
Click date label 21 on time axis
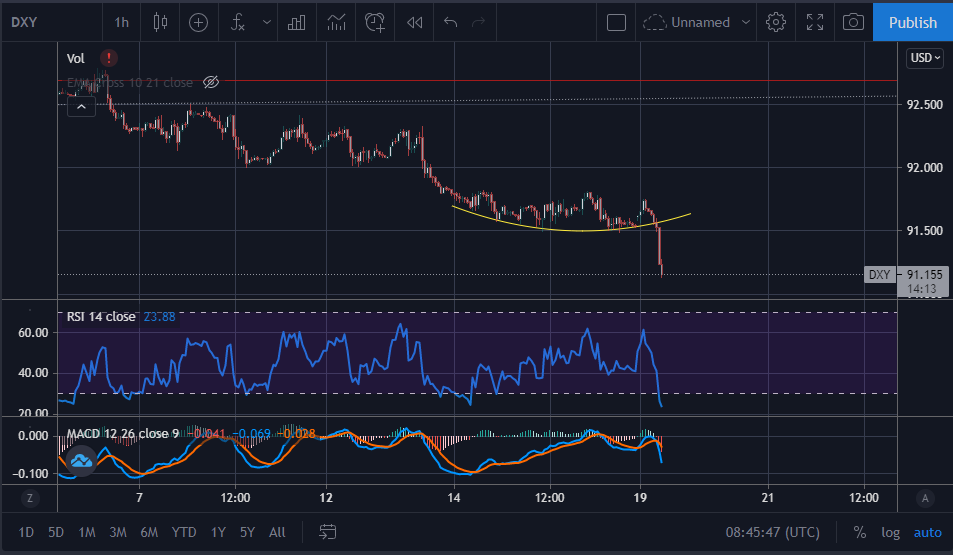click(x=768, y=498)
